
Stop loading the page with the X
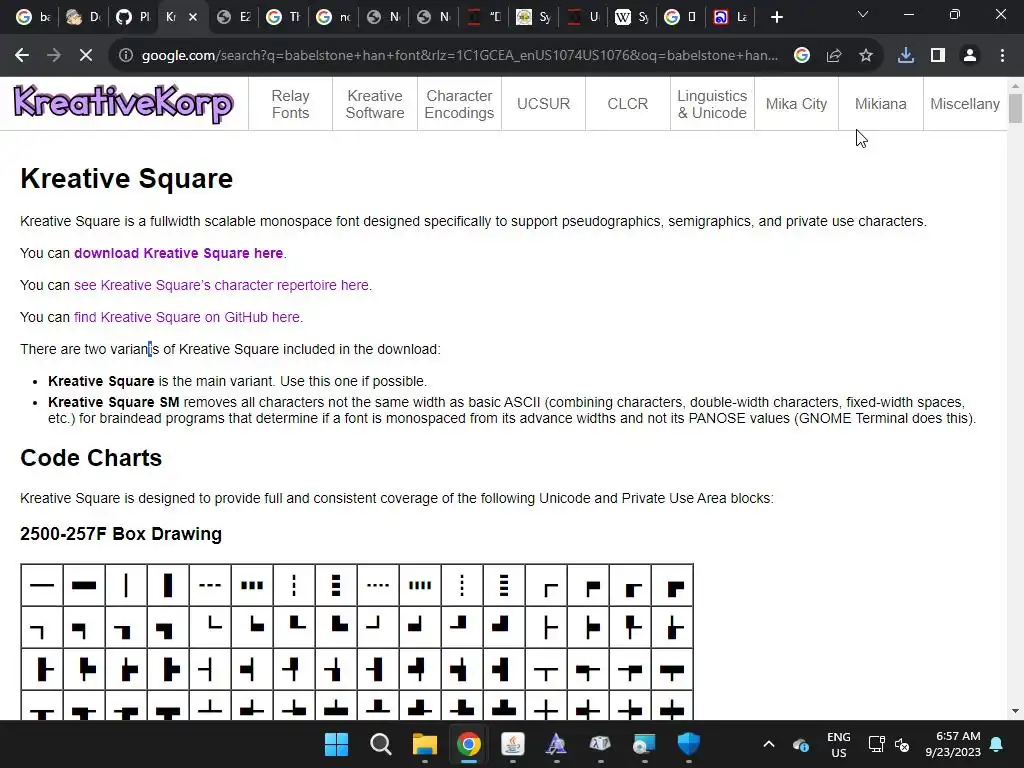pos(86,56)
